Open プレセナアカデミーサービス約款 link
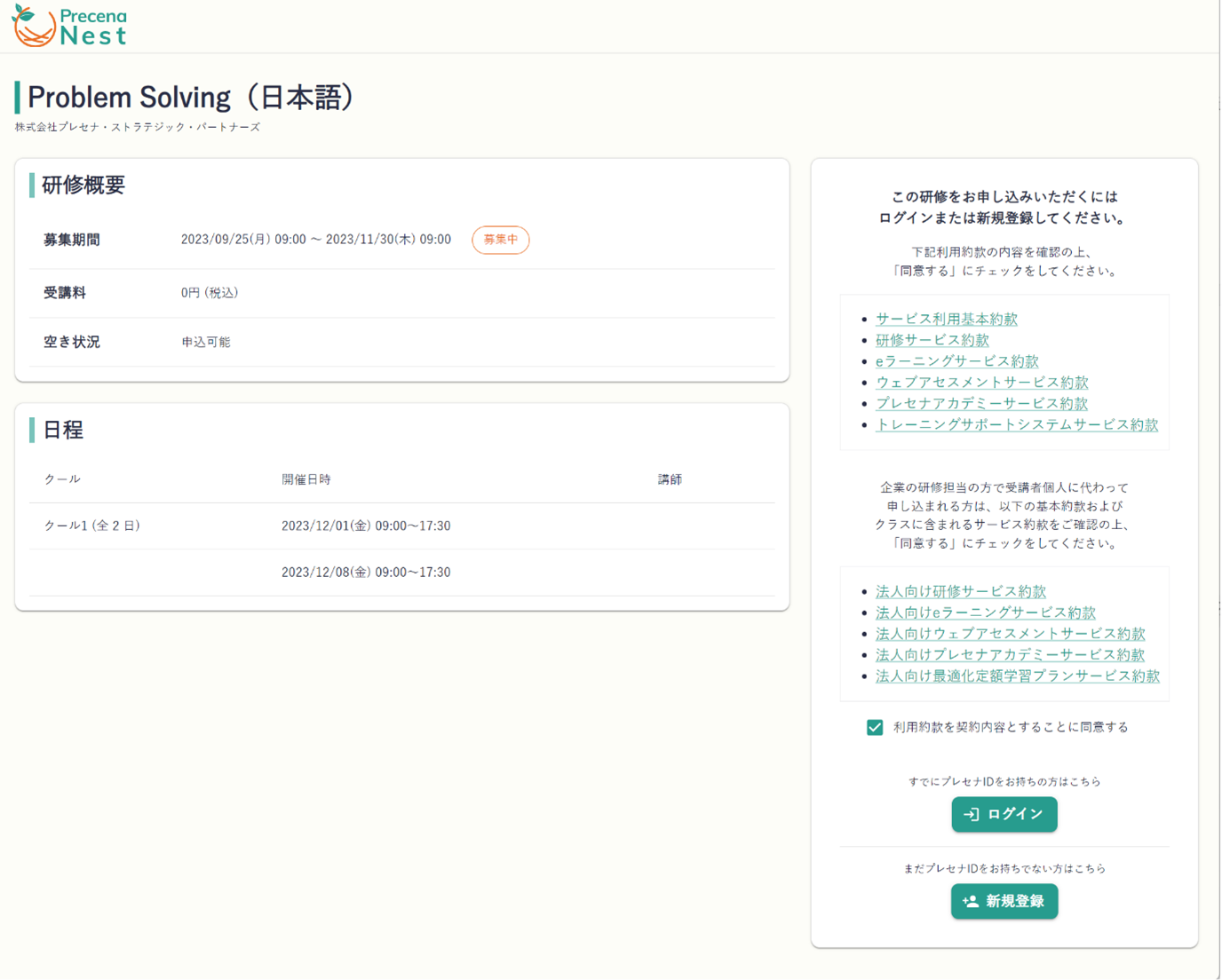 tap(982, 404)
